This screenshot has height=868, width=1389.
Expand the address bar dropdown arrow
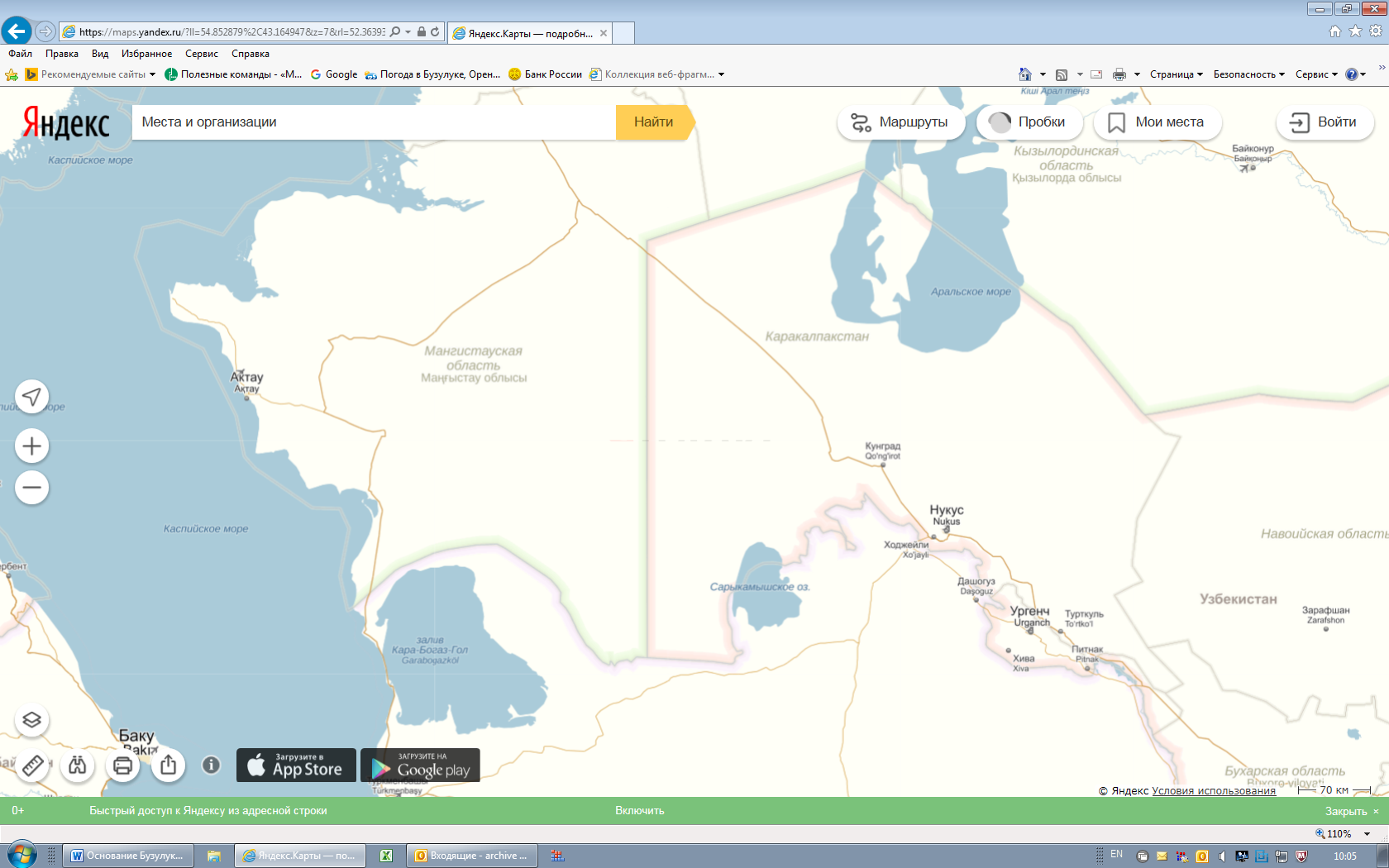point(408,31)
